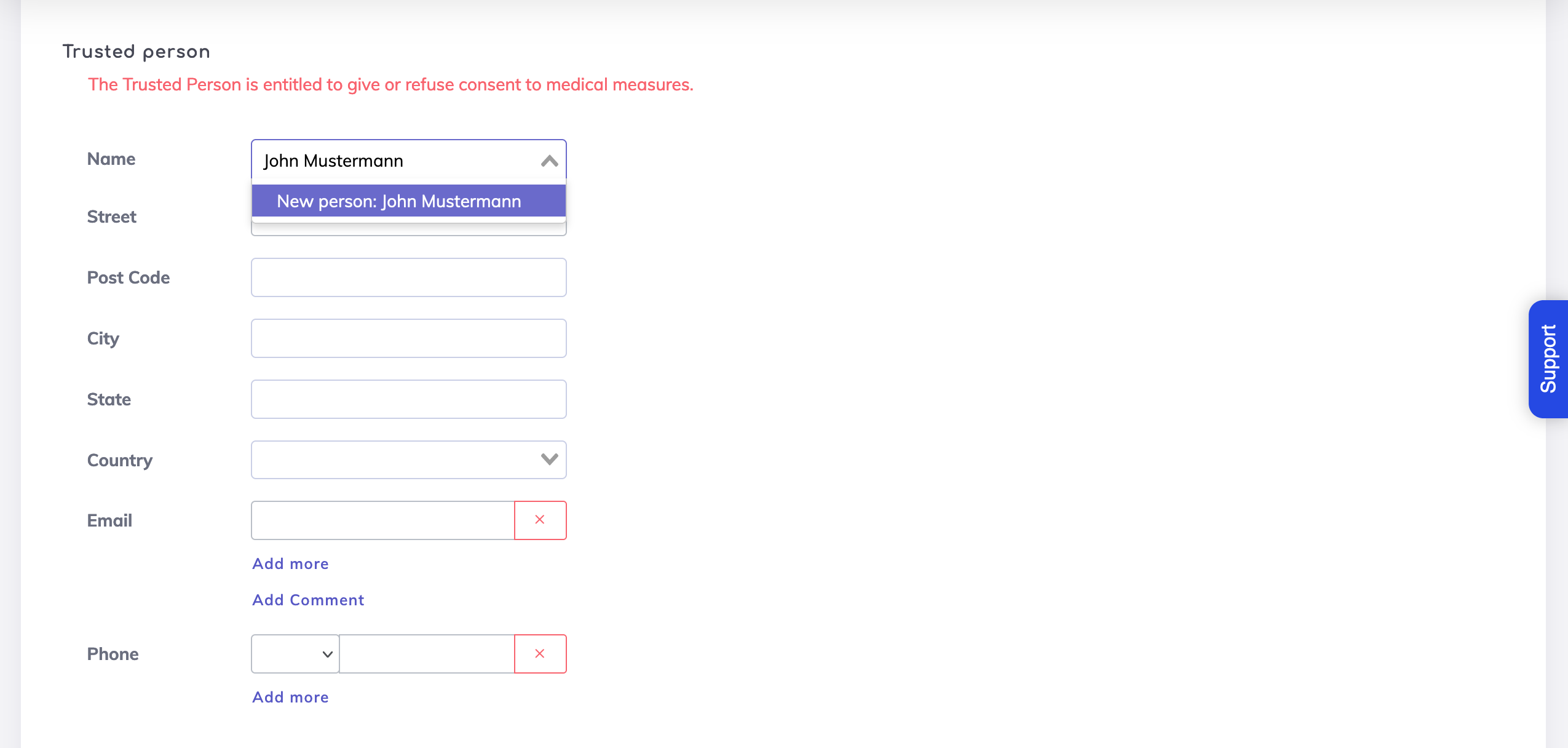Focus the City input field
Image resolution: width=1568 pixels, height=748 pixels.
pyautogui.click(x=408, y=338)
